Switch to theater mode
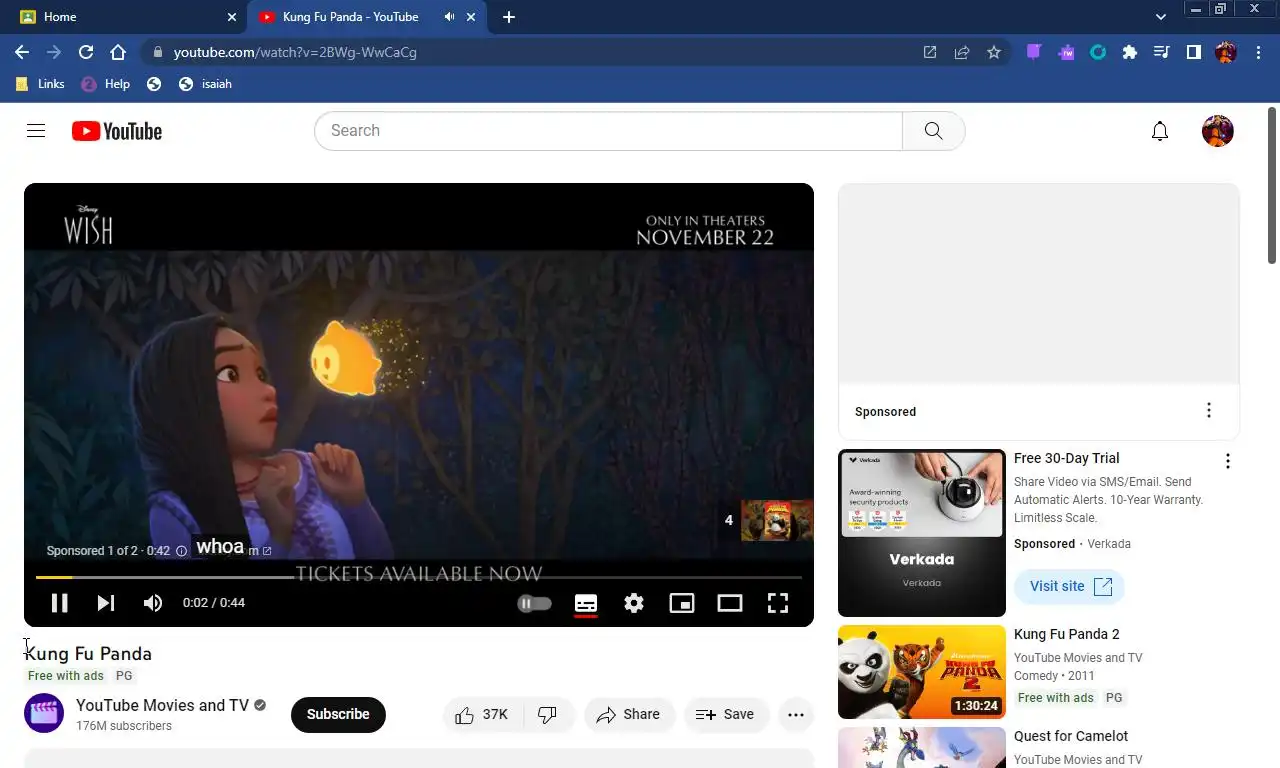The height and width of the screenshot is (768, 1280). (730, 603)
